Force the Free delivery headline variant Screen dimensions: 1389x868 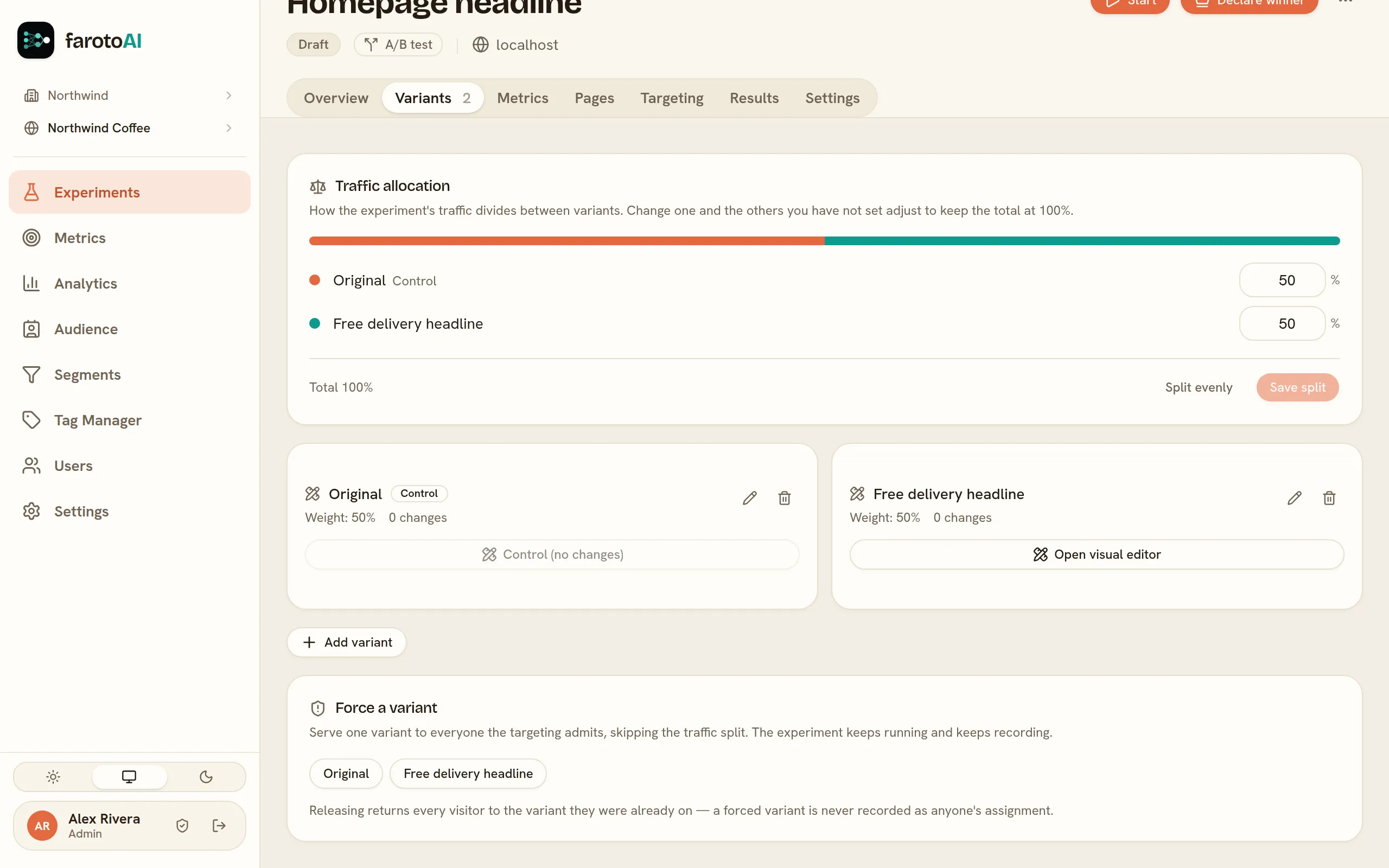pyautogui.click(x=468, y=773)
